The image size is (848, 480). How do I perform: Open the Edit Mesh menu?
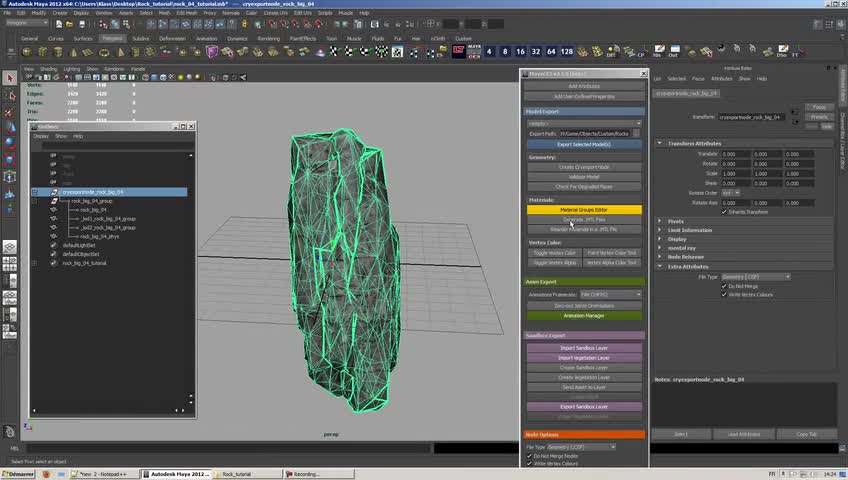coord(187,13)
